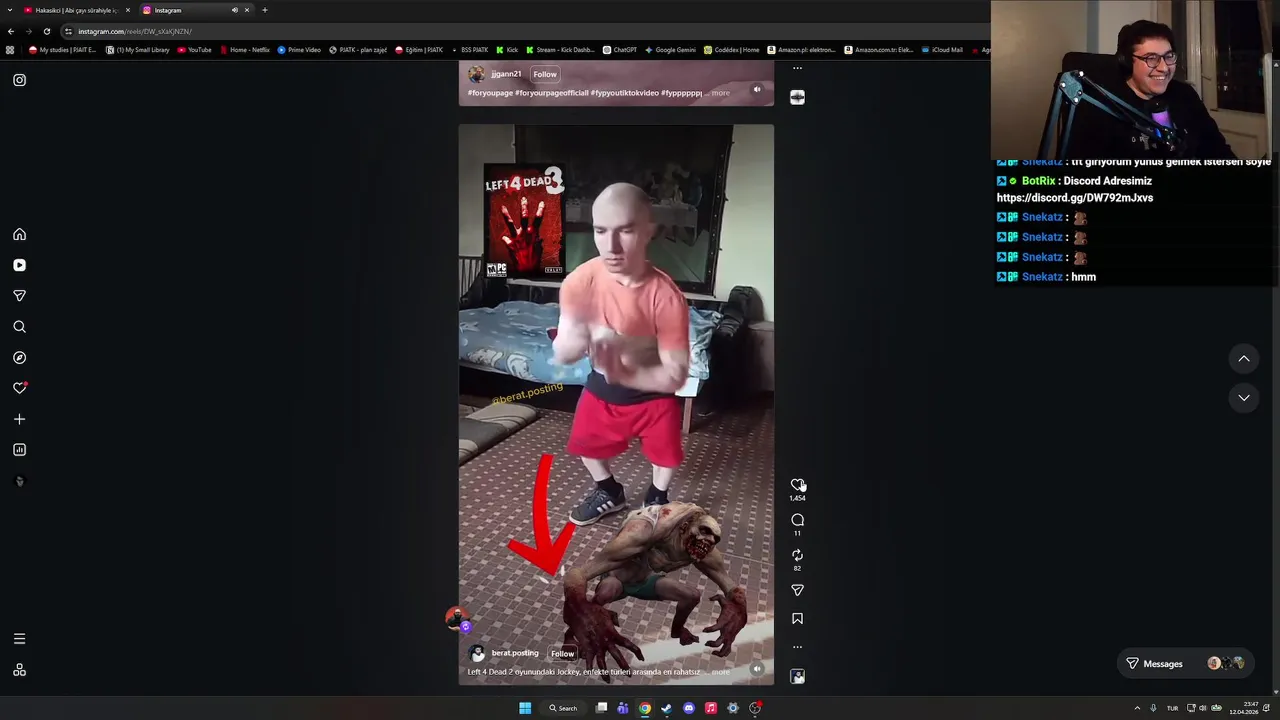Open direct messages paper-plane sidebar icon
Image resolution: width=1280 pixels, height=720 pixels.
19,296
